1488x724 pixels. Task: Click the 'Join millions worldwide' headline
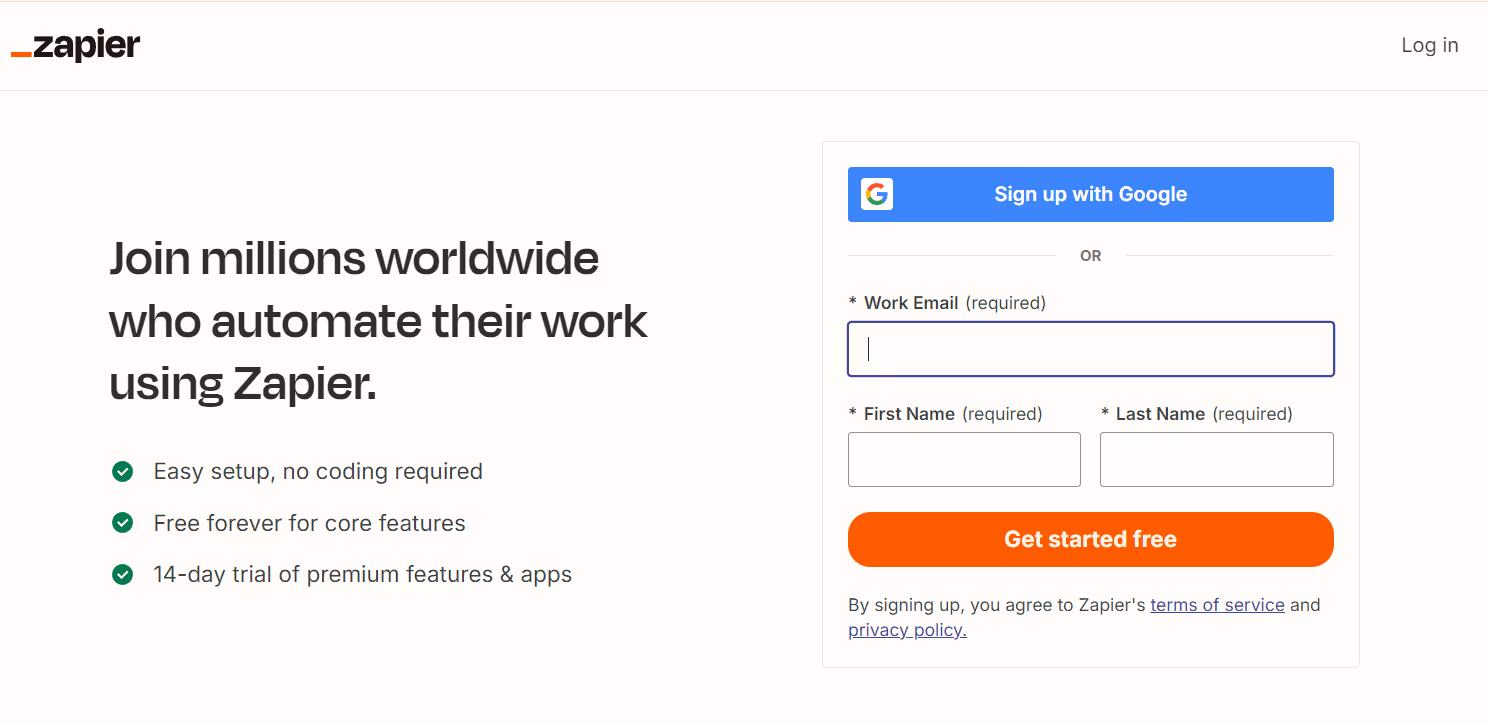point(378,321)
